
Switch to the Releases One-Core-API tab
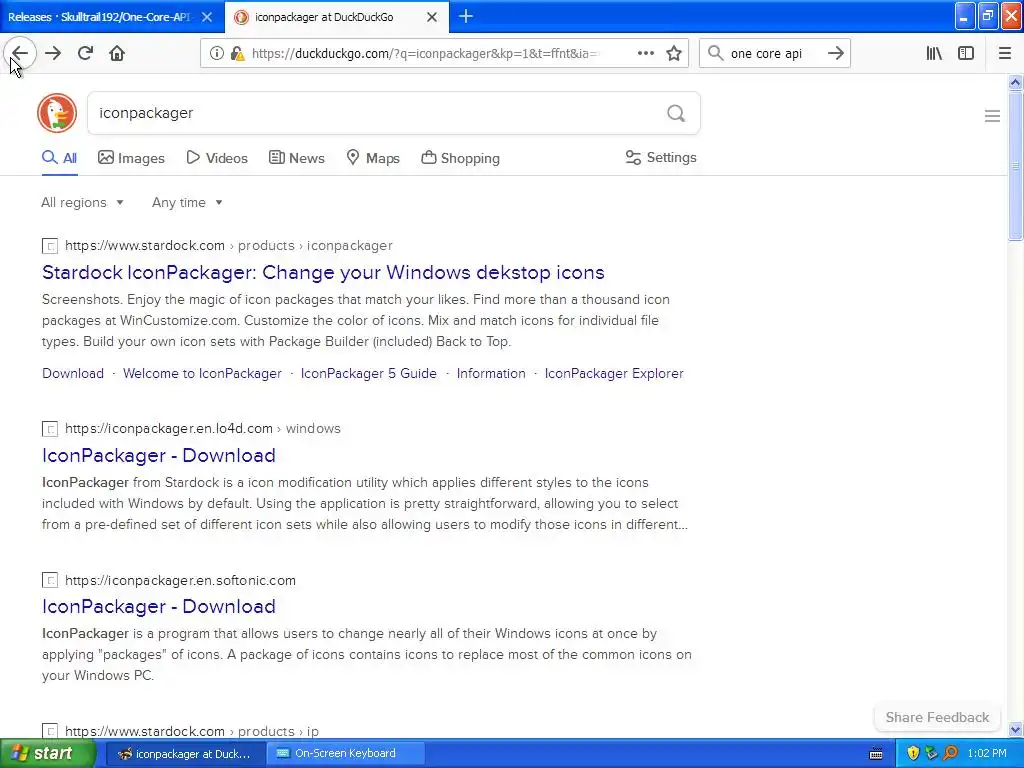pos(100,17)
